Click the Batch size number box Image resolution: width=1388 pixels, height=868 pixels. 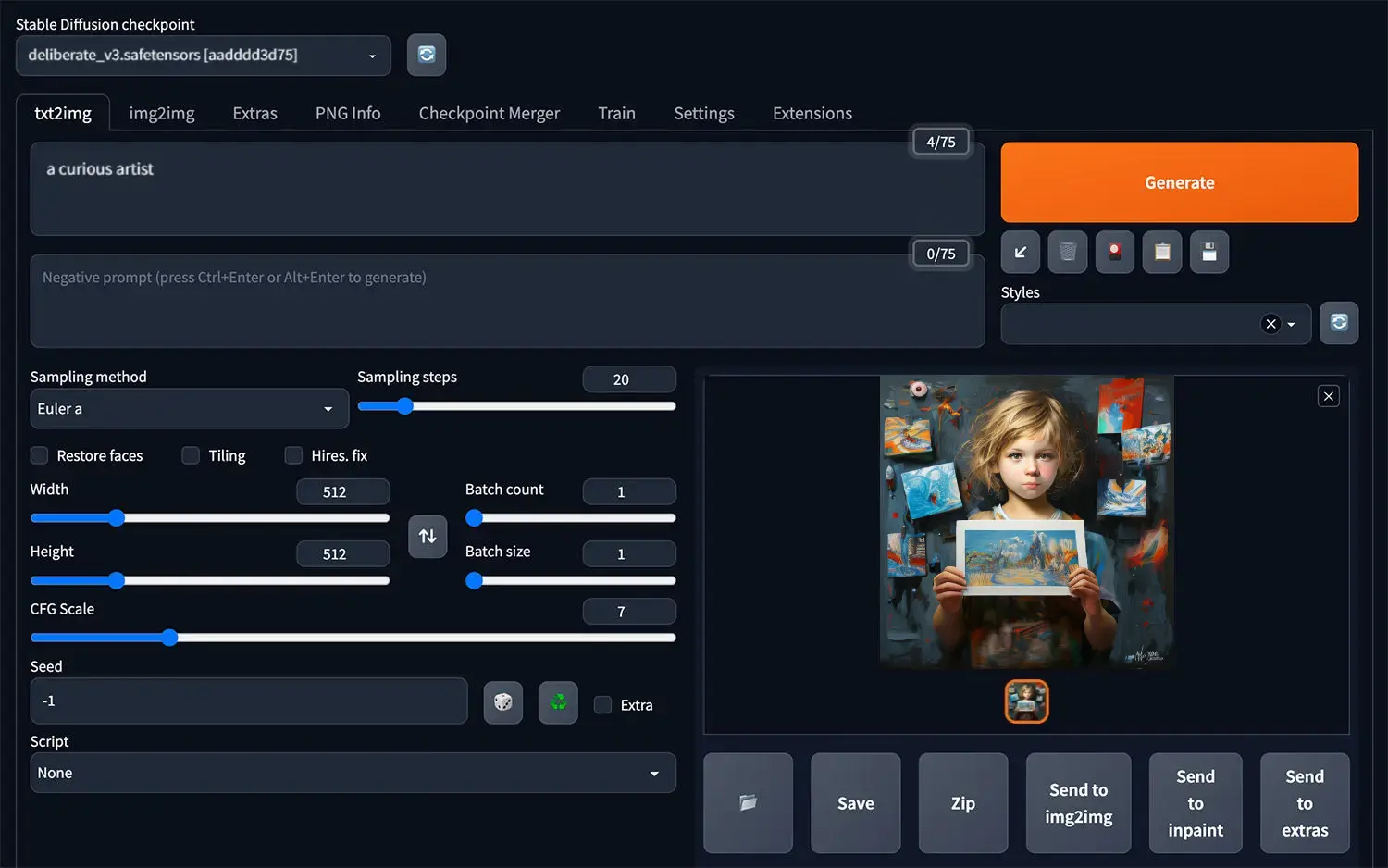[x=629, y=553]
